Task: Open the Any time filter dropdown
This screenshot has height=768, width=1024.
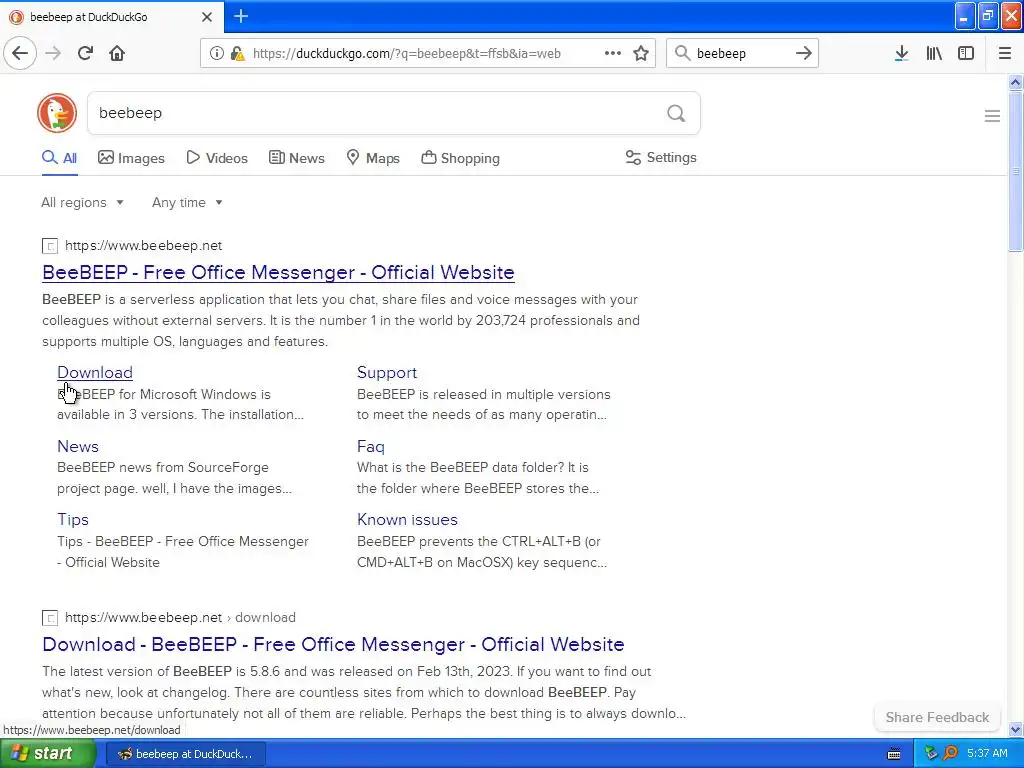Action: pyautogui.click(x=187, y=202)
